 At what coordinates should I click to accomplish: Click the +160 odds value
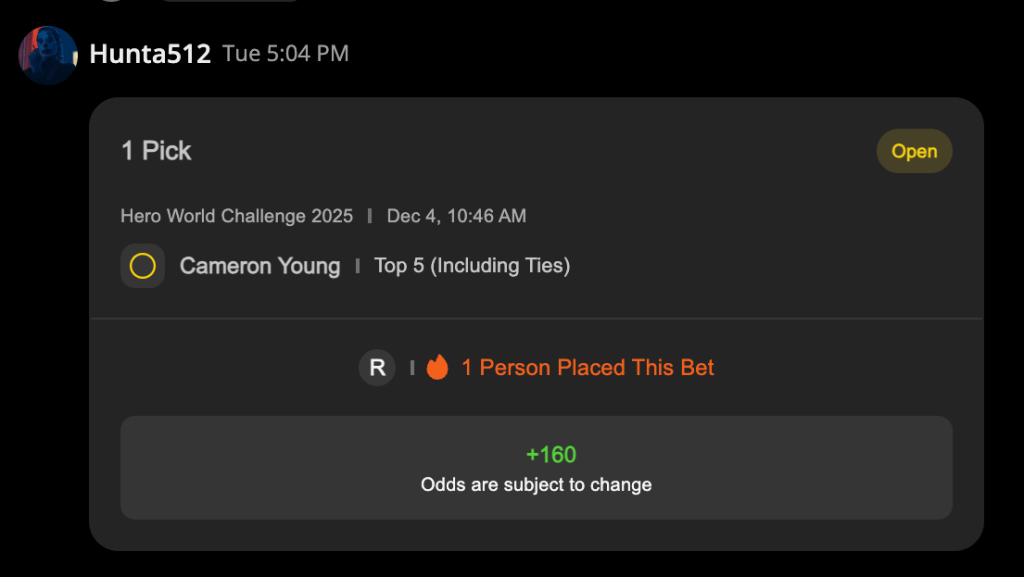551,454
